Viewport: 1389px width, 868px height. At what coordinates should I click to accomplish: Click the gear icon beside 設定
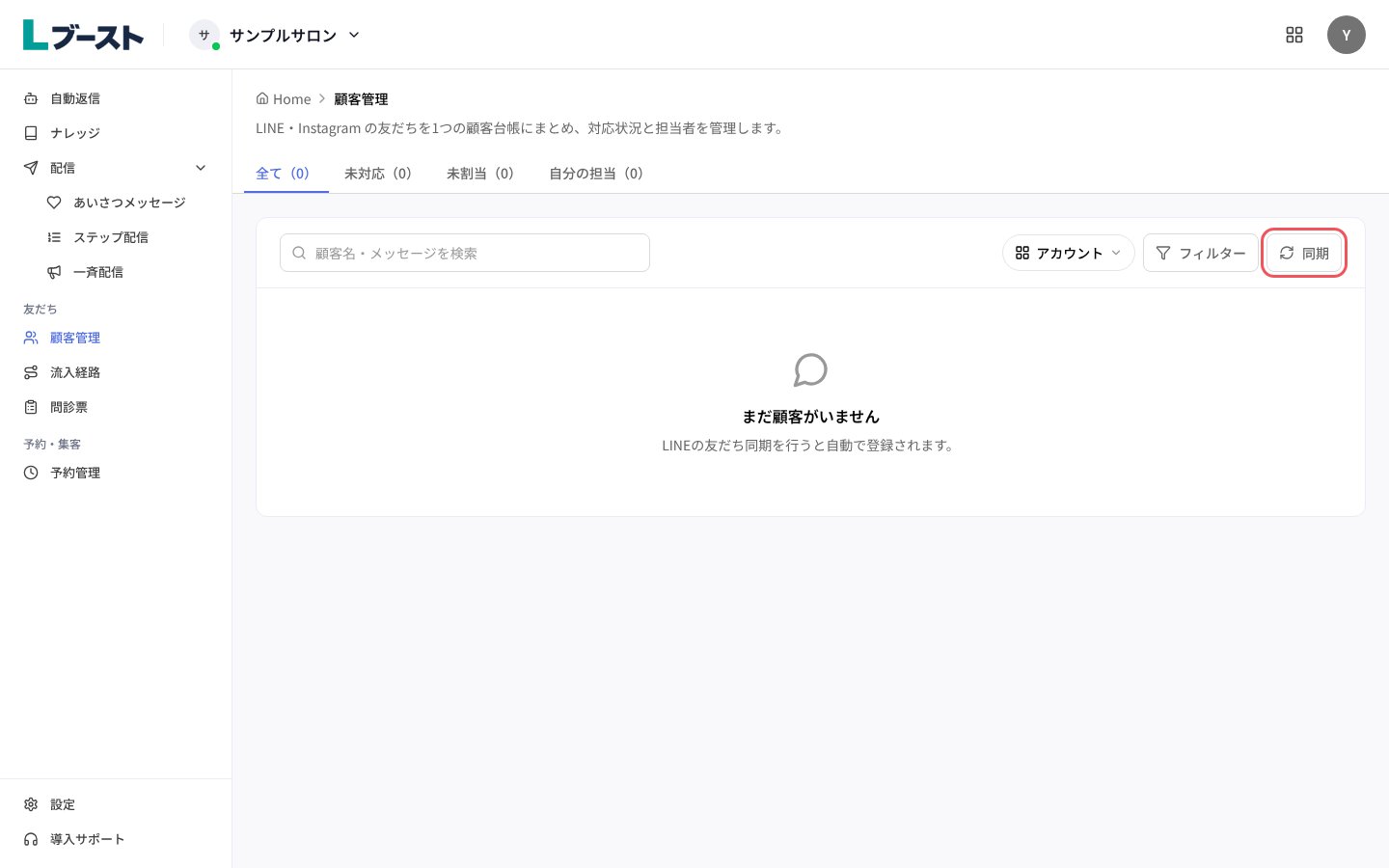(x=31, y=804)
